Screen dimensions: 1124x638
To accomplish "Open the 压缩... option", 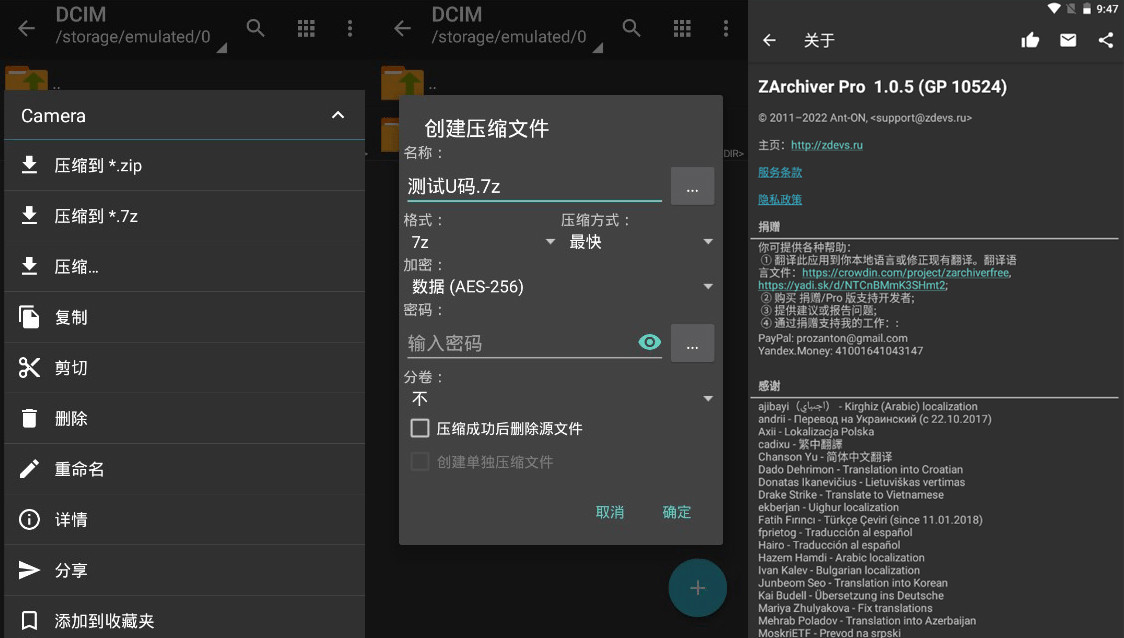I will [x=184, y=267].
